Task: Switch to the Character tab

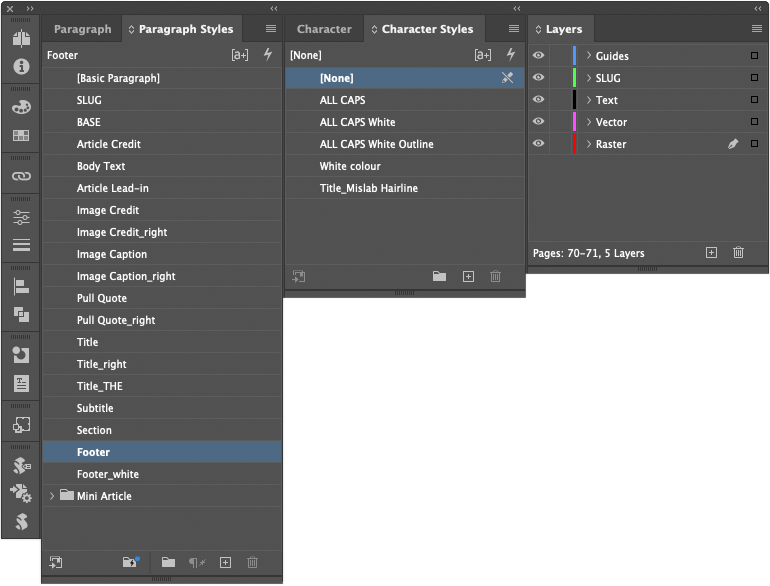Action: 324,29
